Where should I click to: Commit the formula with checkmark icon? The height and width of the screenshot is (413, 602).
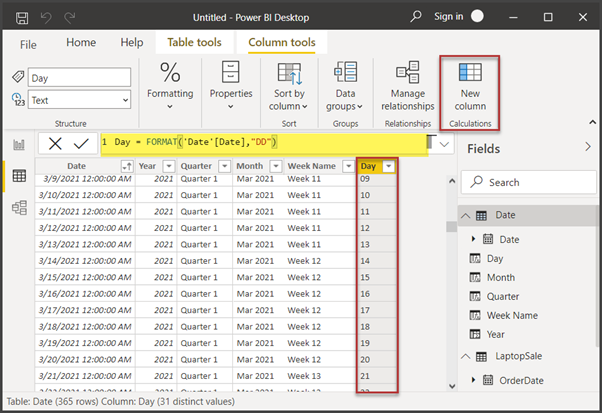pyautogui.click(x=81, y=144)
